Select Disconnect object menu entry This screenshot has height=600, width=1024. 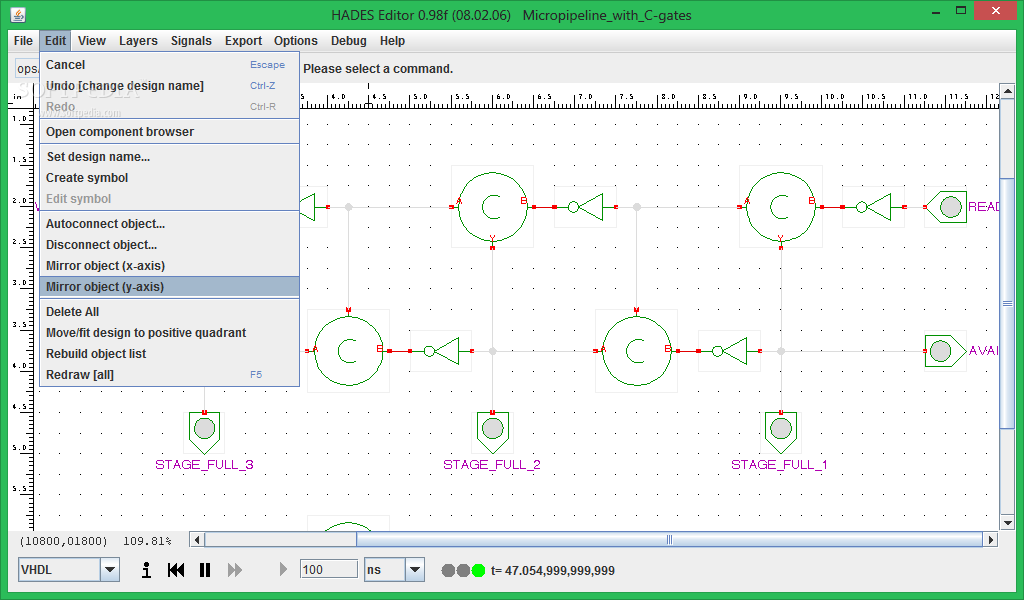(x=169, y=245)
